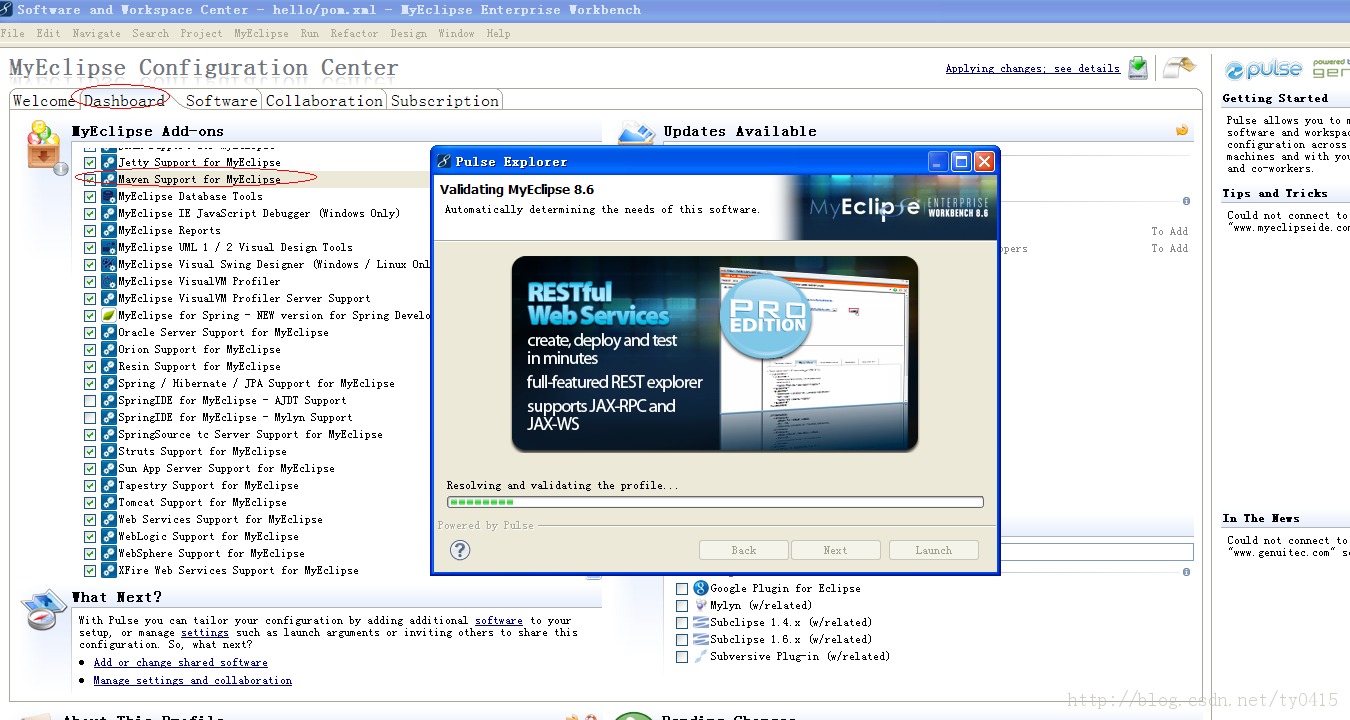Click the help question mark in Pulse Explorer
Image resolution: width=1350 pixels, height=720 pixels.
[460, 550]
